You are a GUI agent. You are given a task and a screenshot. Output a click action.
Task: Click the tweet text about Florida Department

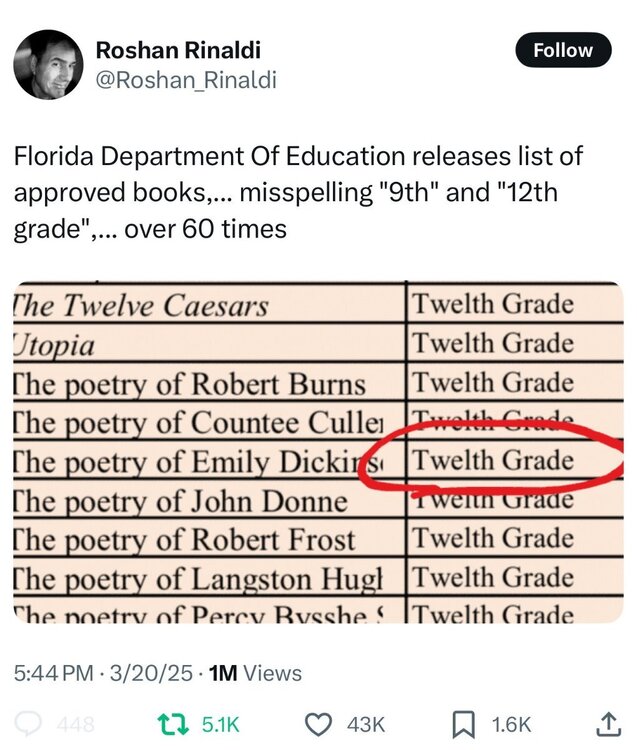(300, 193)
